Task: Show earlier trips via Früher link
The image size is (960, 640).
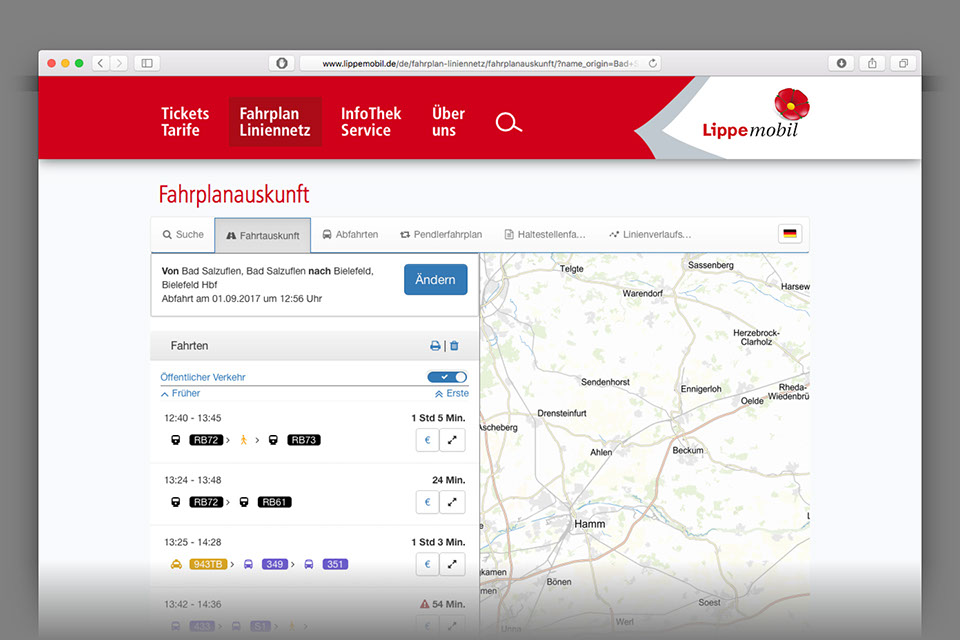Action: coord(180,394)
